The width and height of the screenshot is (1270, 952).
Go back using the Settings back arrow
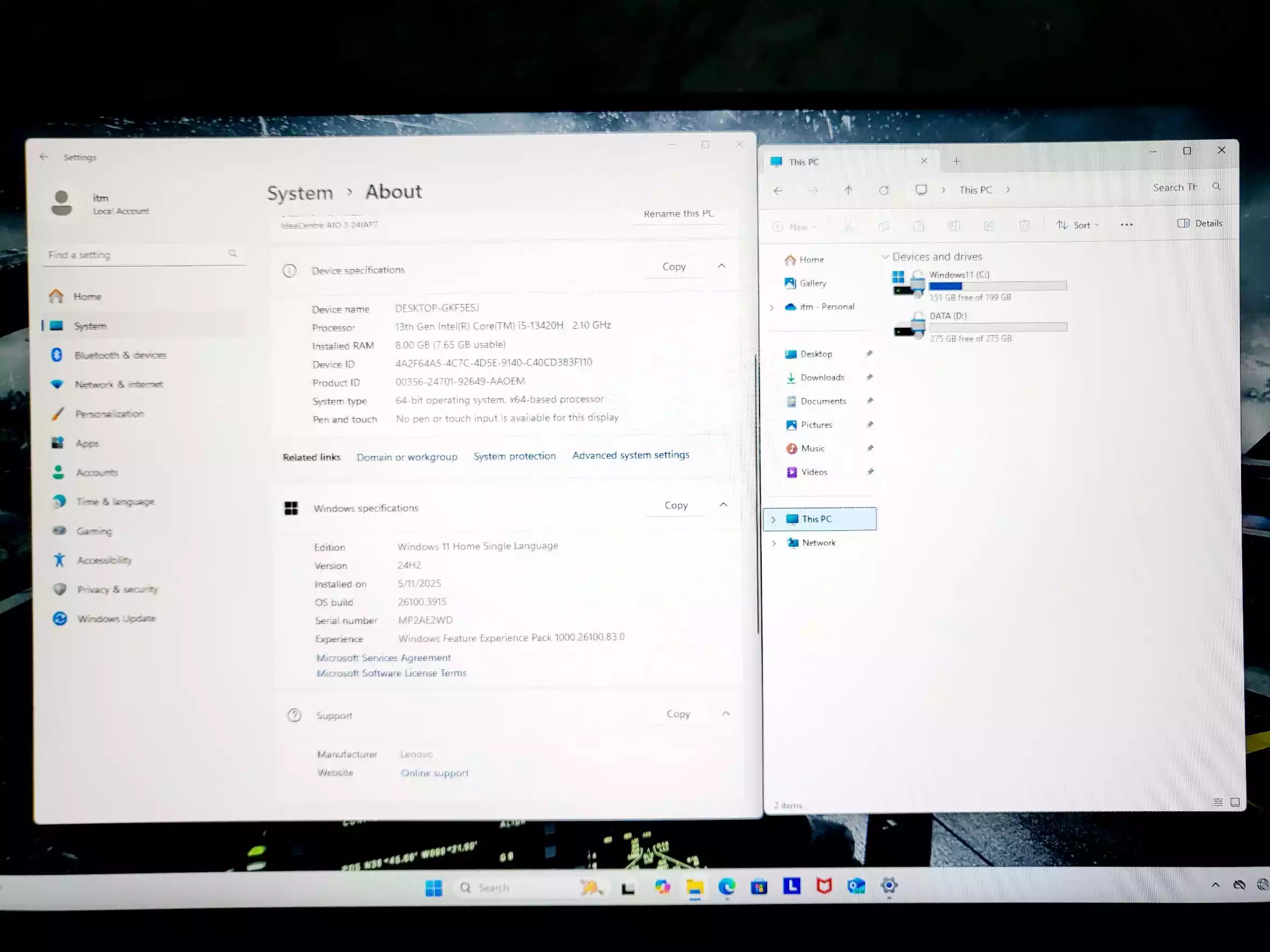(44, 157)
